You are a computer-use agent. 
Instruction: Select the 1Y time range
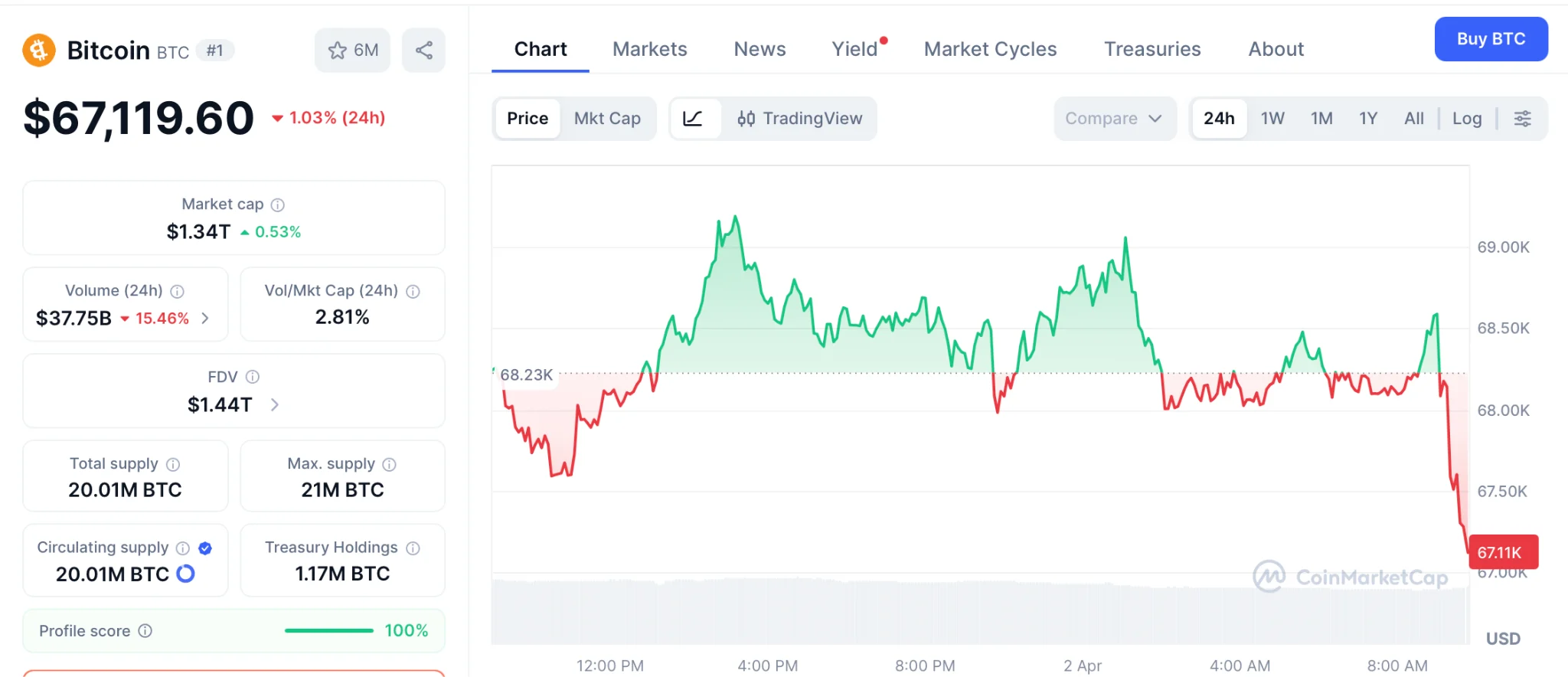pyautogui.click(x=1368, y=119)
